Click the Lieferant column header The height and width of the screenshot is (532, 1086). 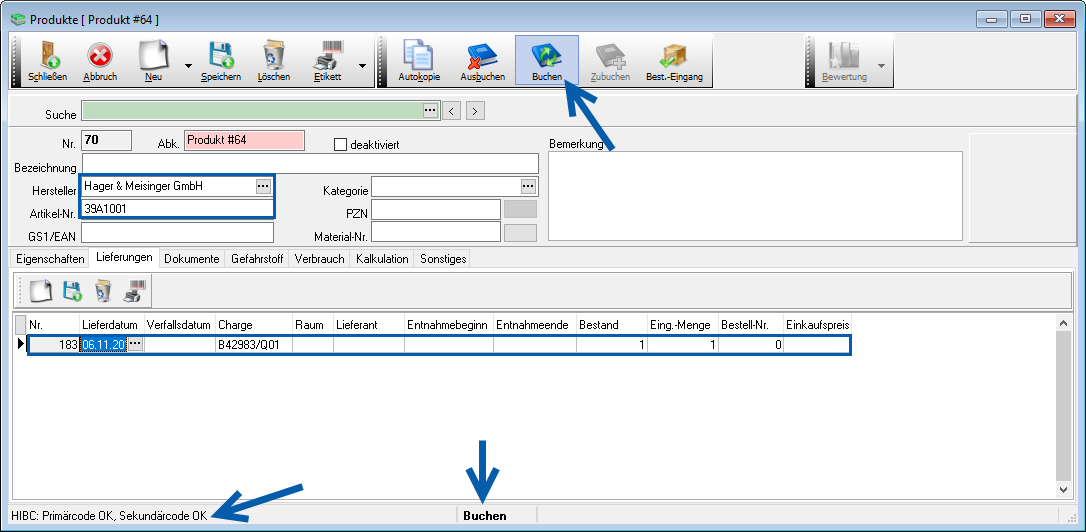(368, 325)
